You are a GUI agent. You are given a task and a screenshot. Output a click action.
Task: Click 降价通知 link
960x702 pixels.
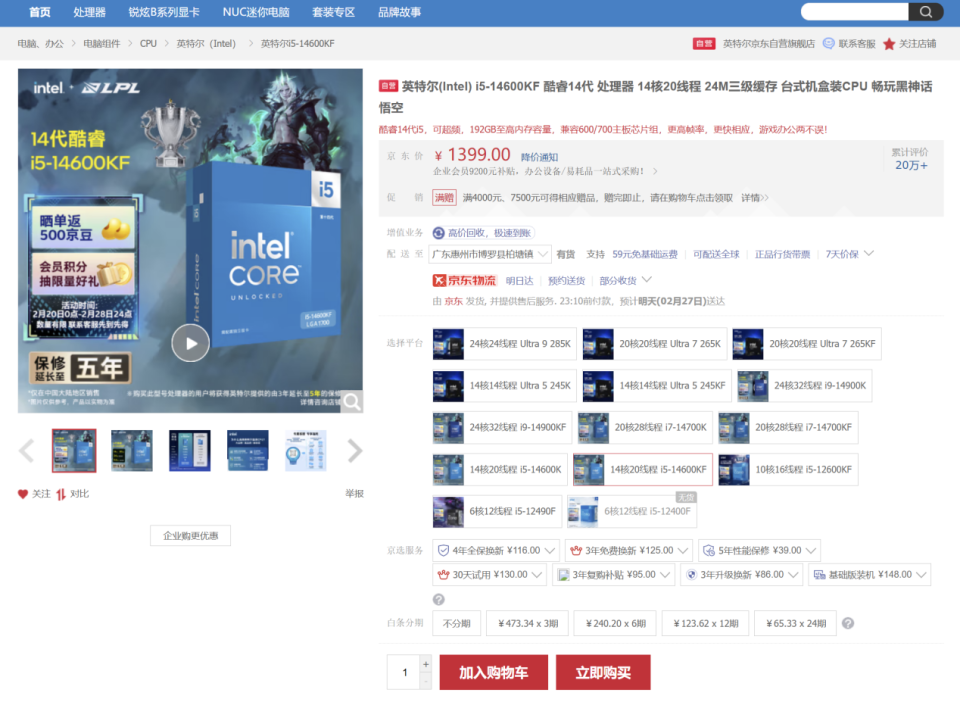click(x=539, y=157)
